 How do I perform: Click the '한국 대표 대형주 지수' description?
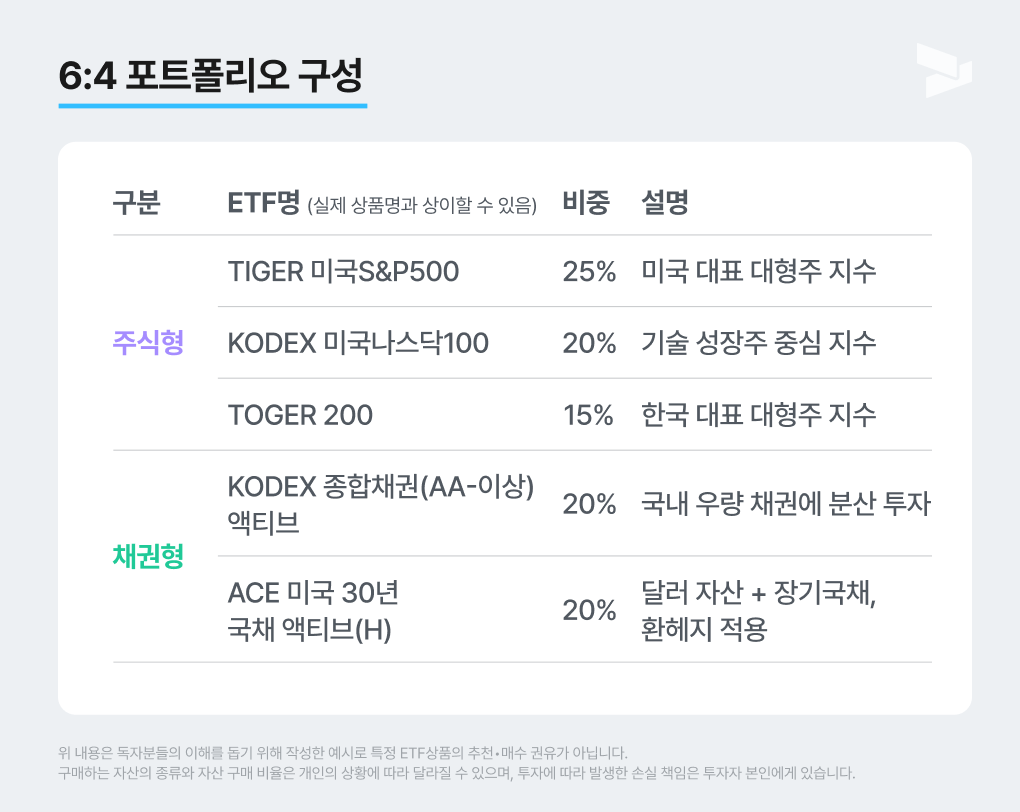pos(758,415)
